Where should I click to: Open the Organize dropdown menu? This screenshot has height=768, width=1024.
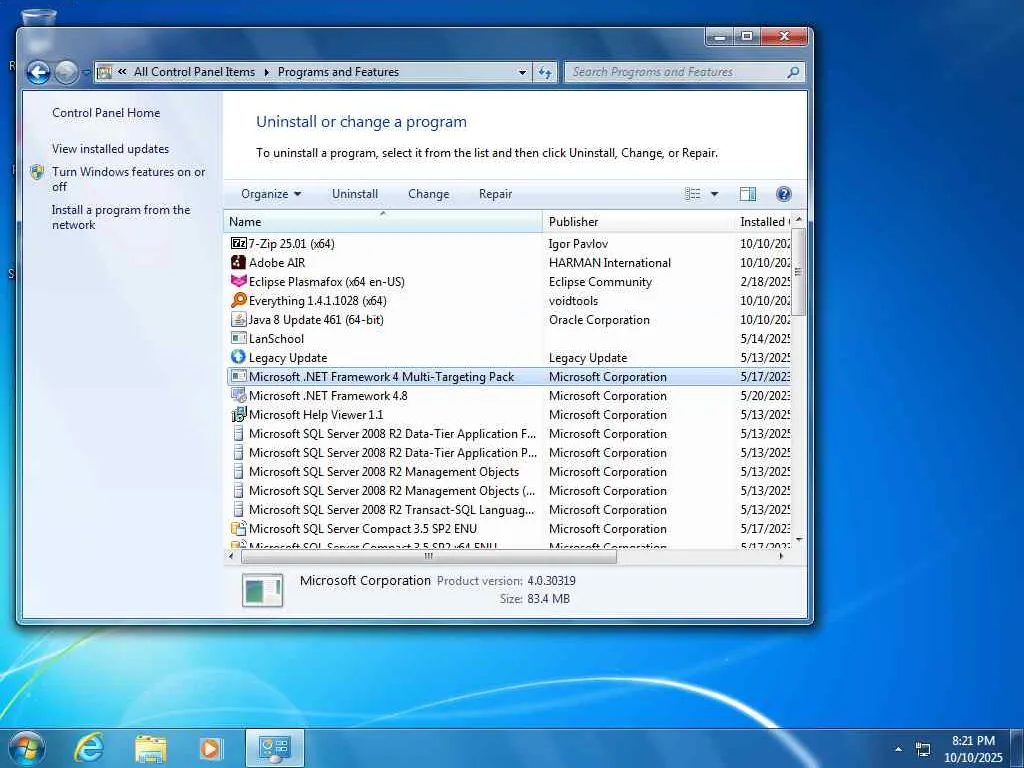[x=271, y=194]
